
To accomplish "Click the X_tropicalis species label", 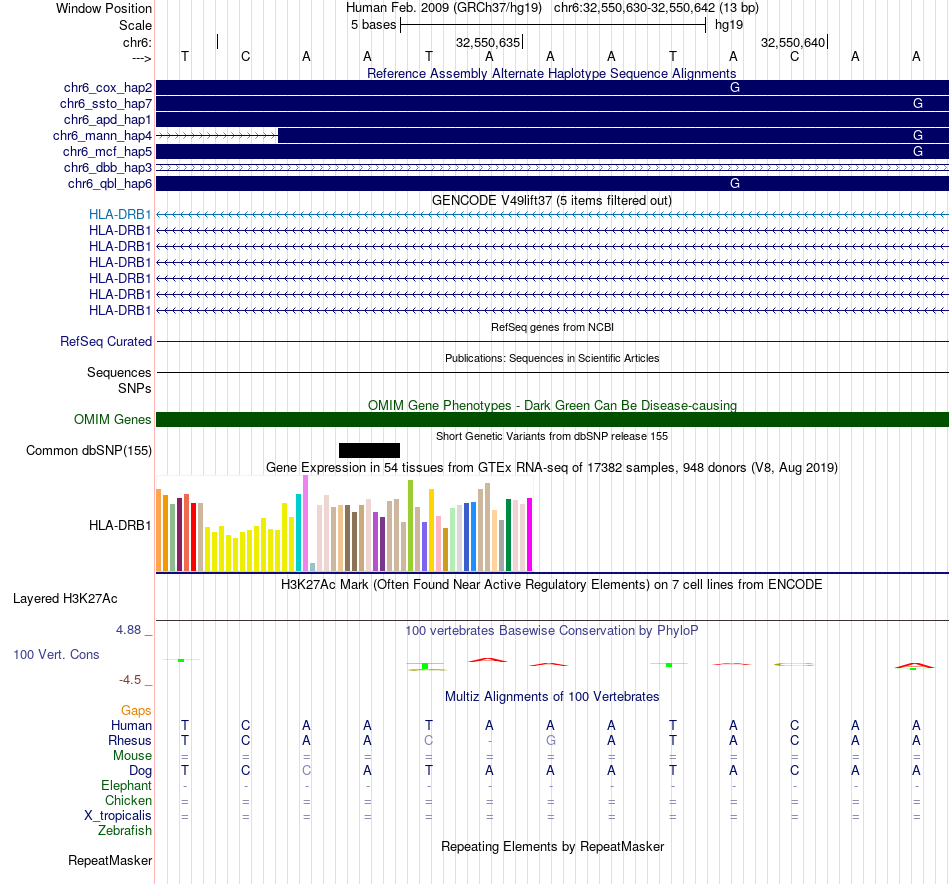I will (118, 816).
